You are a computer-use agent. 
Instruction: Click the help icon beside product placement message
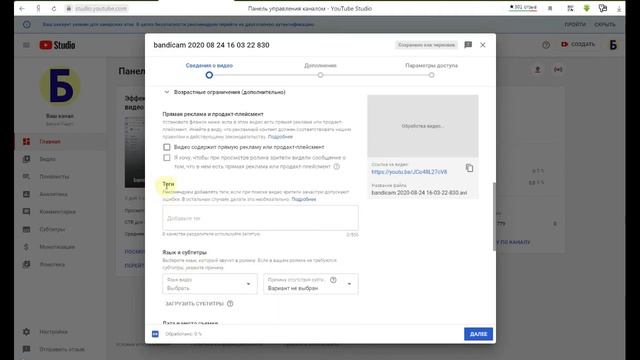(337, 167)
